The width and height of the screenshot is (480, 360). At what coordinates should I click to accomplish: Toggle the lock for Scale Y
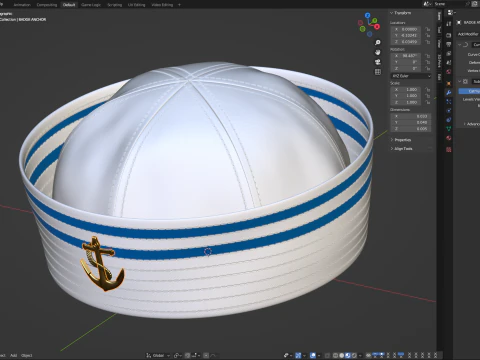[428, 96]
